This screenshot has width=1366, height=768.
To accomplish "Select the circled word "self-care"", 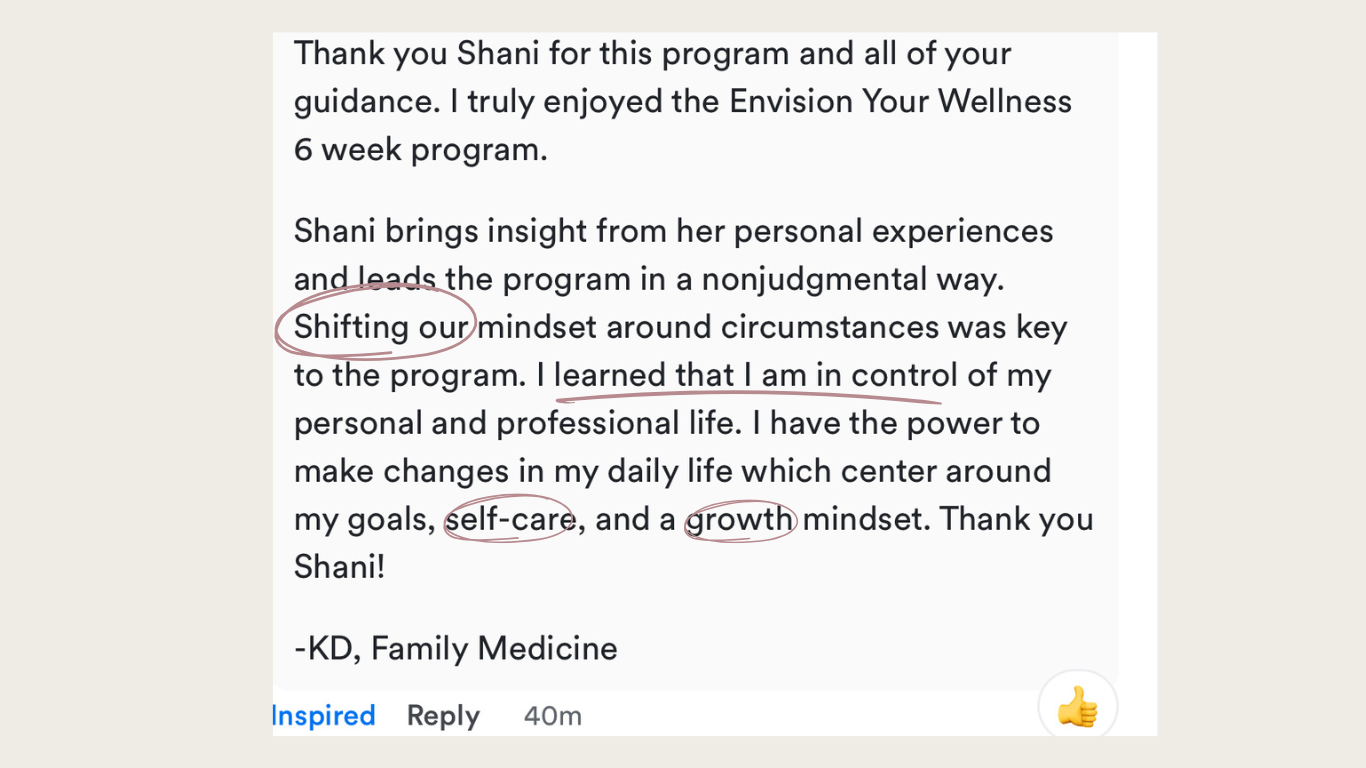I will tap(510, 520).
